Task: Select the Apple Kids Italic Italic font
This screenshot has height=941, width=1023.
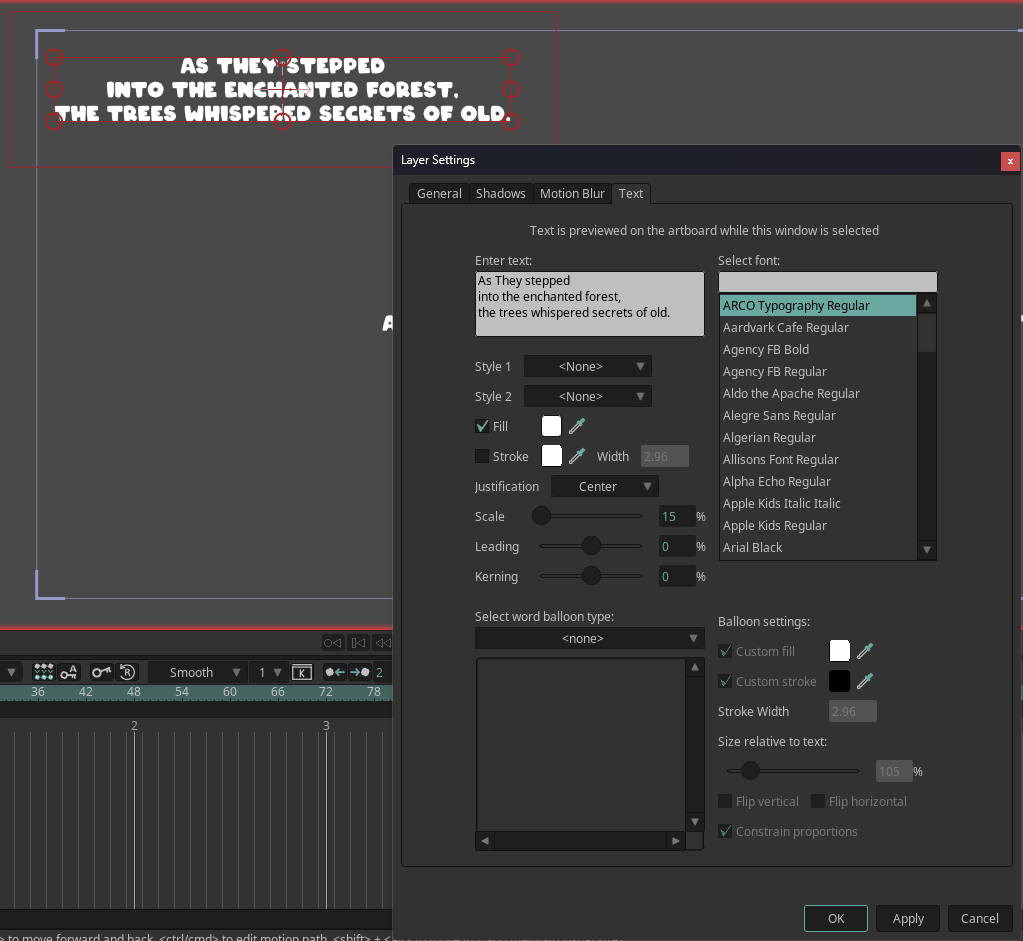Action: [818, 504]
